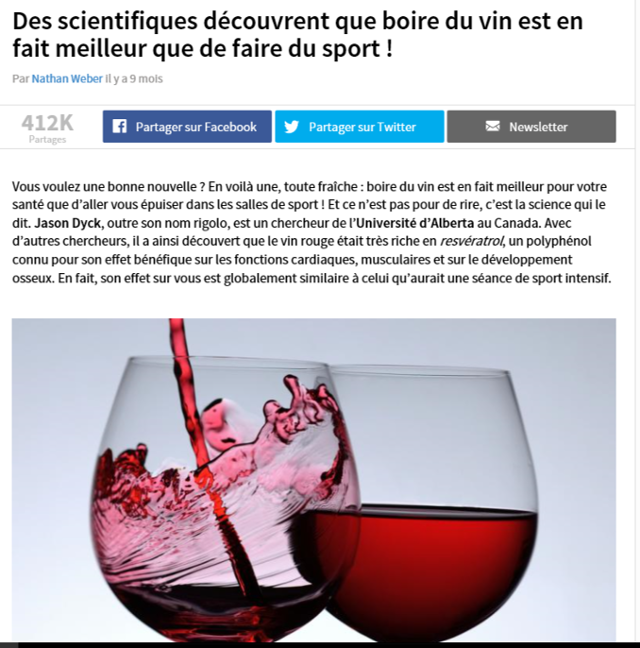The height and width of the screenshot is (648, 640).
Task: Click the right glass of still wine
Action: click(x=434, y=496)
